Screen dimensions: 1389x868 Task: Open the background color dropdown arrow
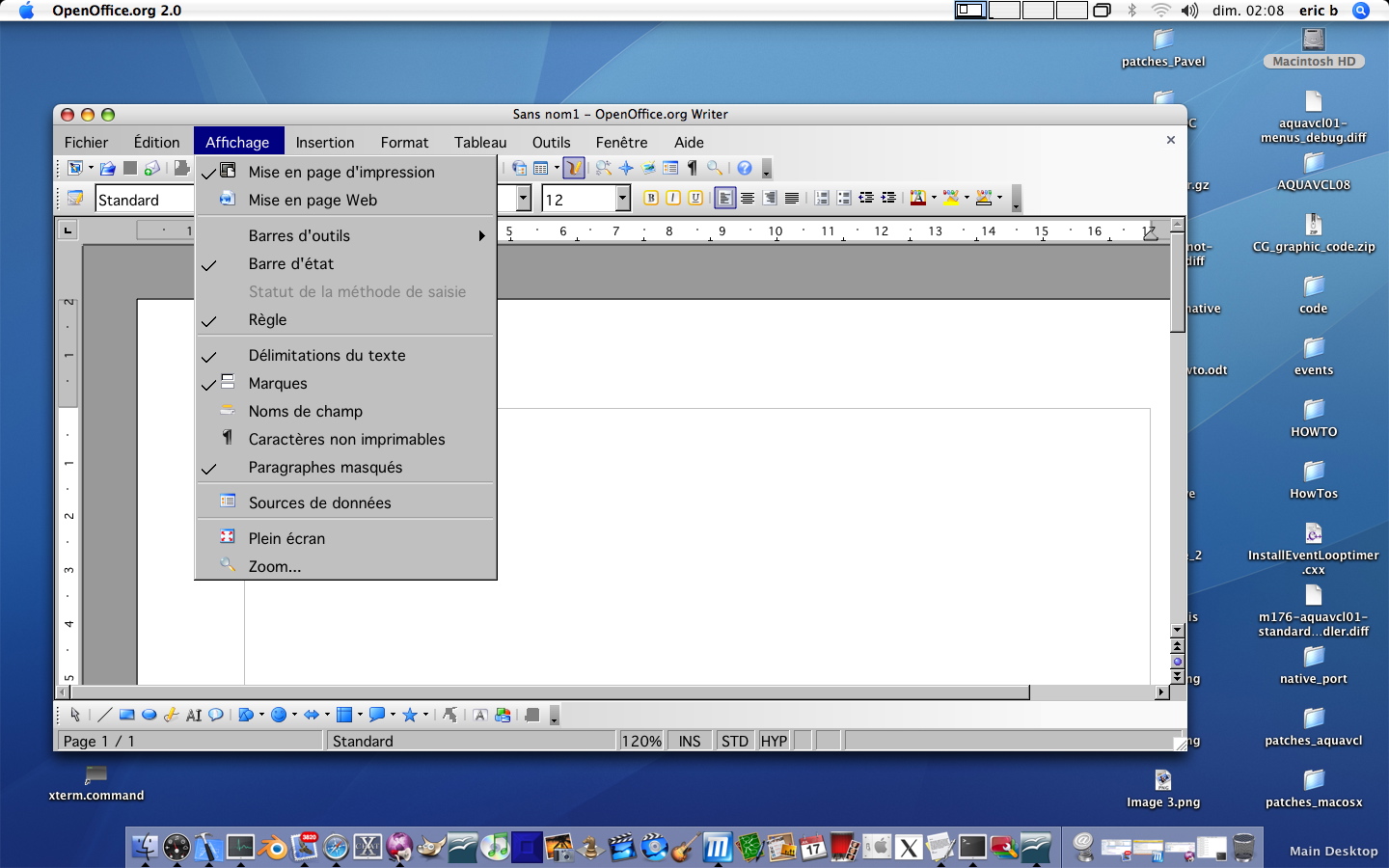pos(999,198)
